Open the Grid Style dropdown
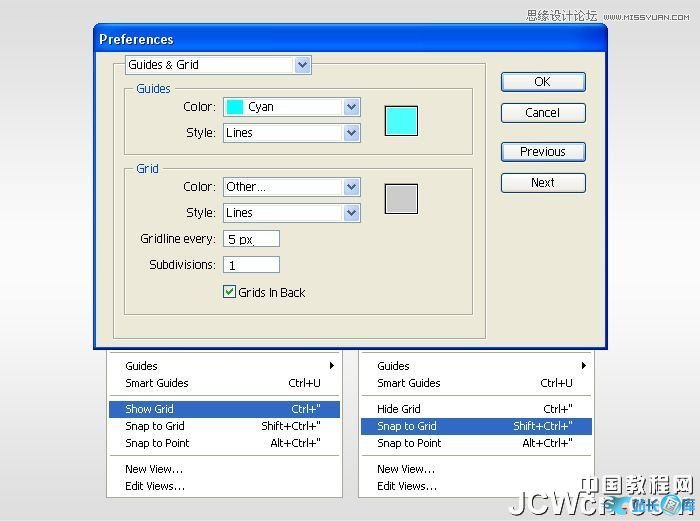Image resolution: width=700 pixels, height=521 pixels. [x=292, y=213]
